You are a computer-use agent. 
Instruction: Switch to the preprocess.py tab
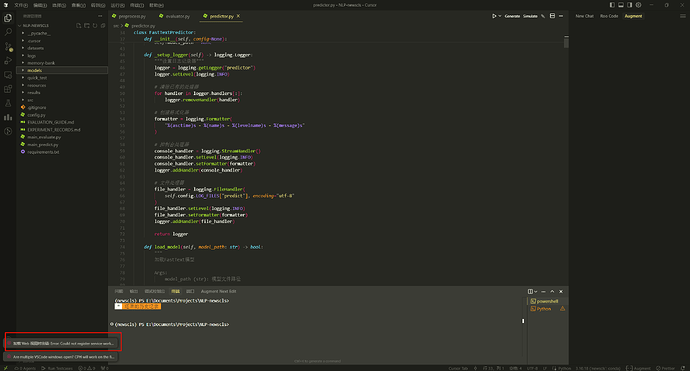click(129, 16)
